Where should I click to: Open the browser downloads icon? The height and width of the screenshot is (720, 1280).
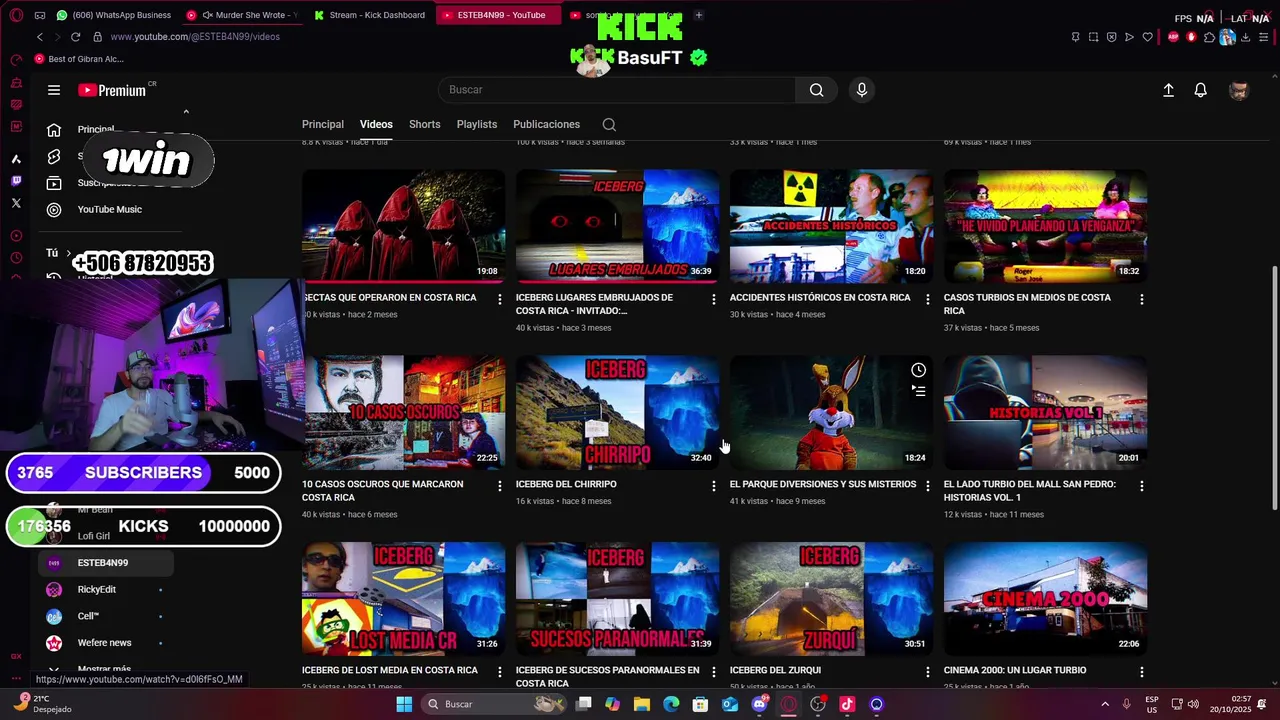[x=1245, y=37]
